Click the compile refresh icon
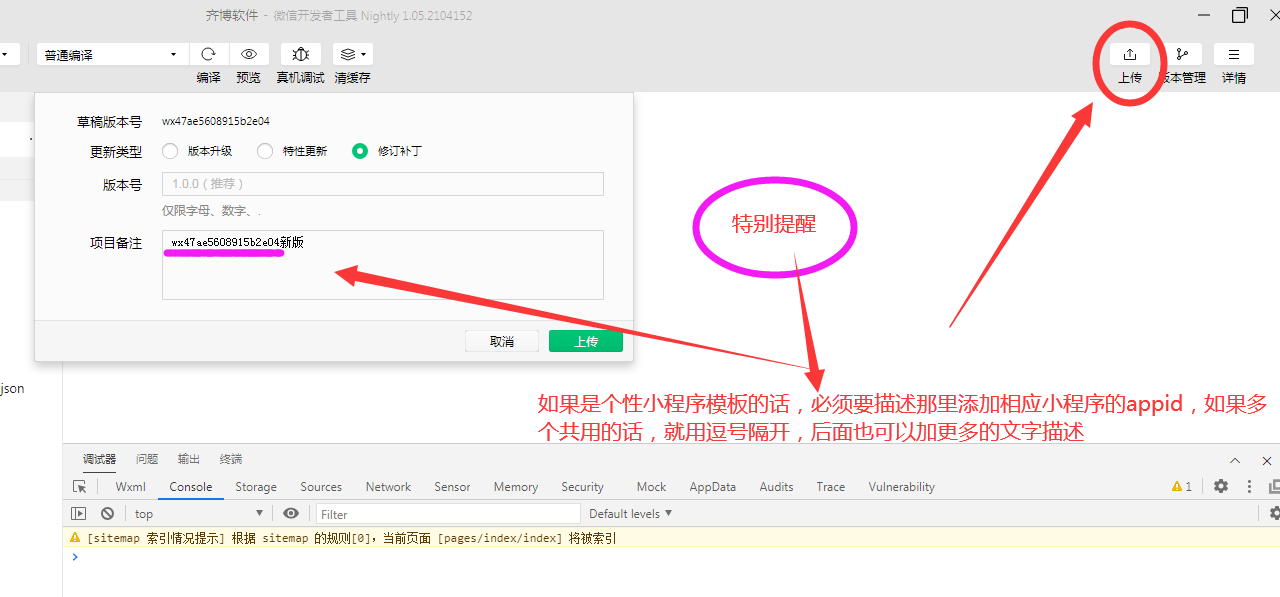Screen dimensions: 1280x597 208,54
